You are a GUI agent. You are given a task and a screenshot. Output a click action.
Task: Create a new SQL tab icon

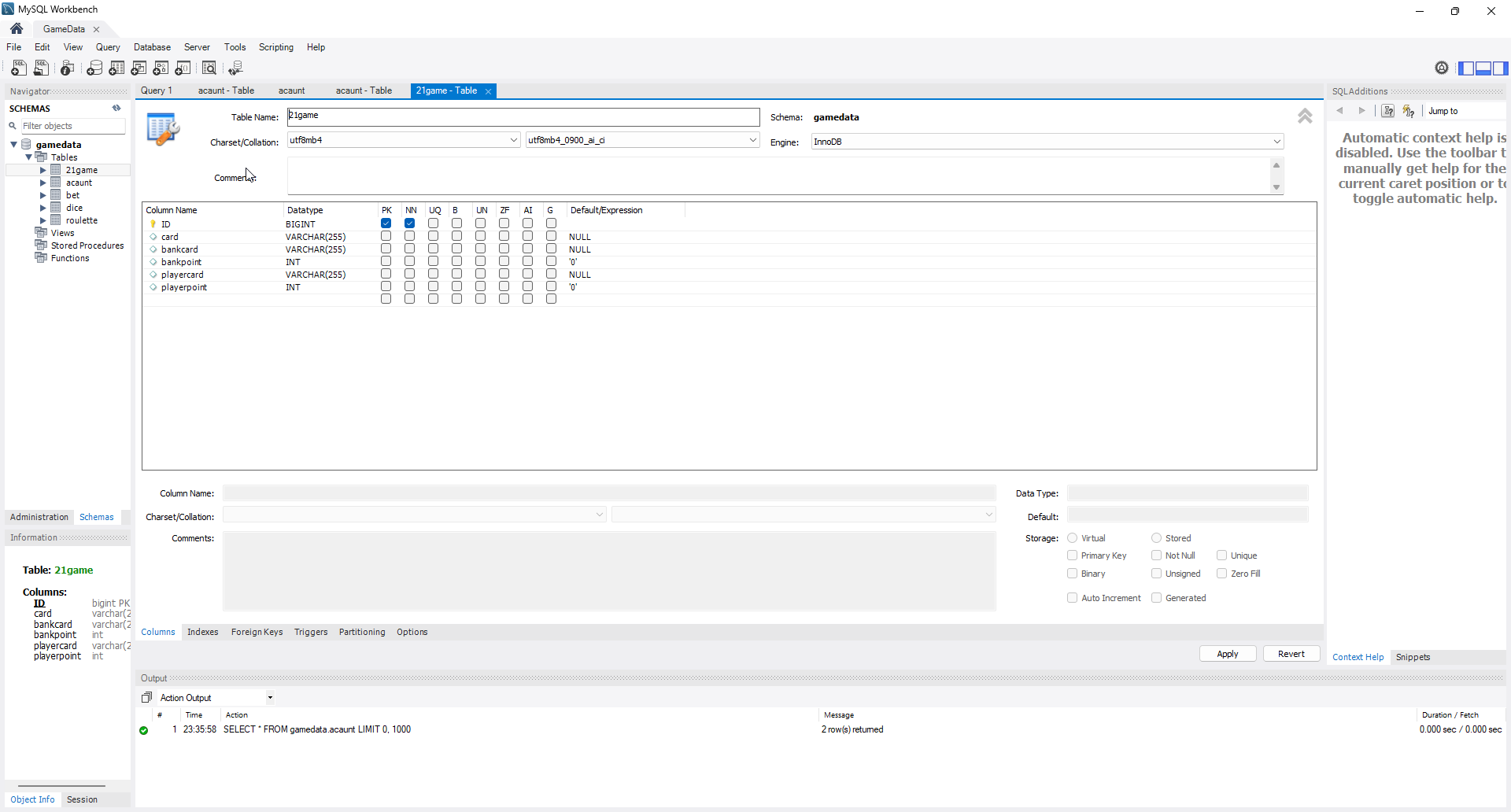(x=19, y=68)
